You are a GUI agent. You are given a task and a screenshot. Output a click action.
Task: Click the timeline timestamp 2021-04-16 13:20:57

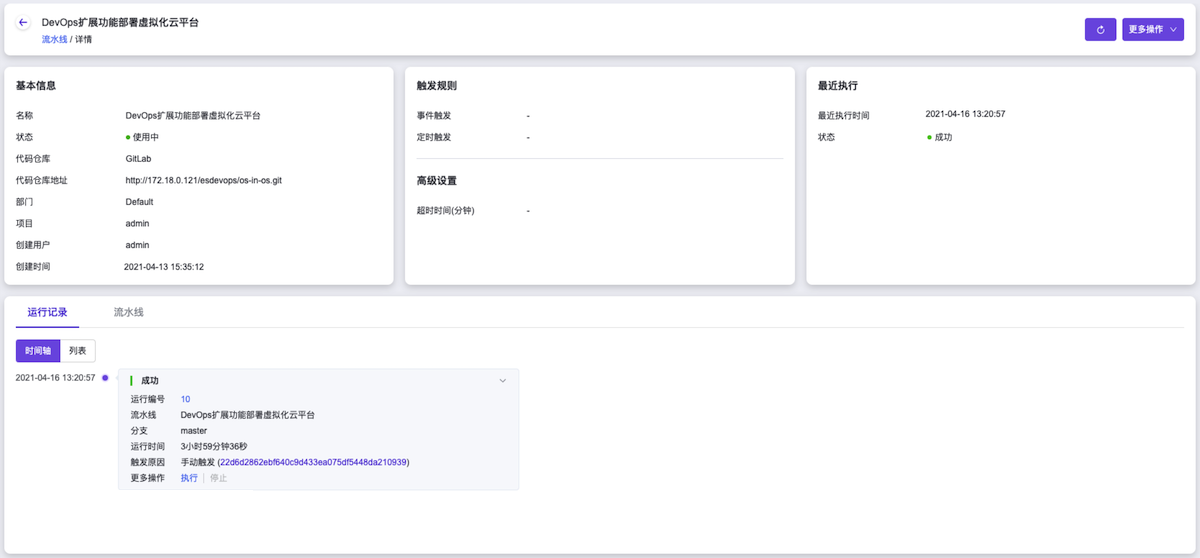(55, 378)
